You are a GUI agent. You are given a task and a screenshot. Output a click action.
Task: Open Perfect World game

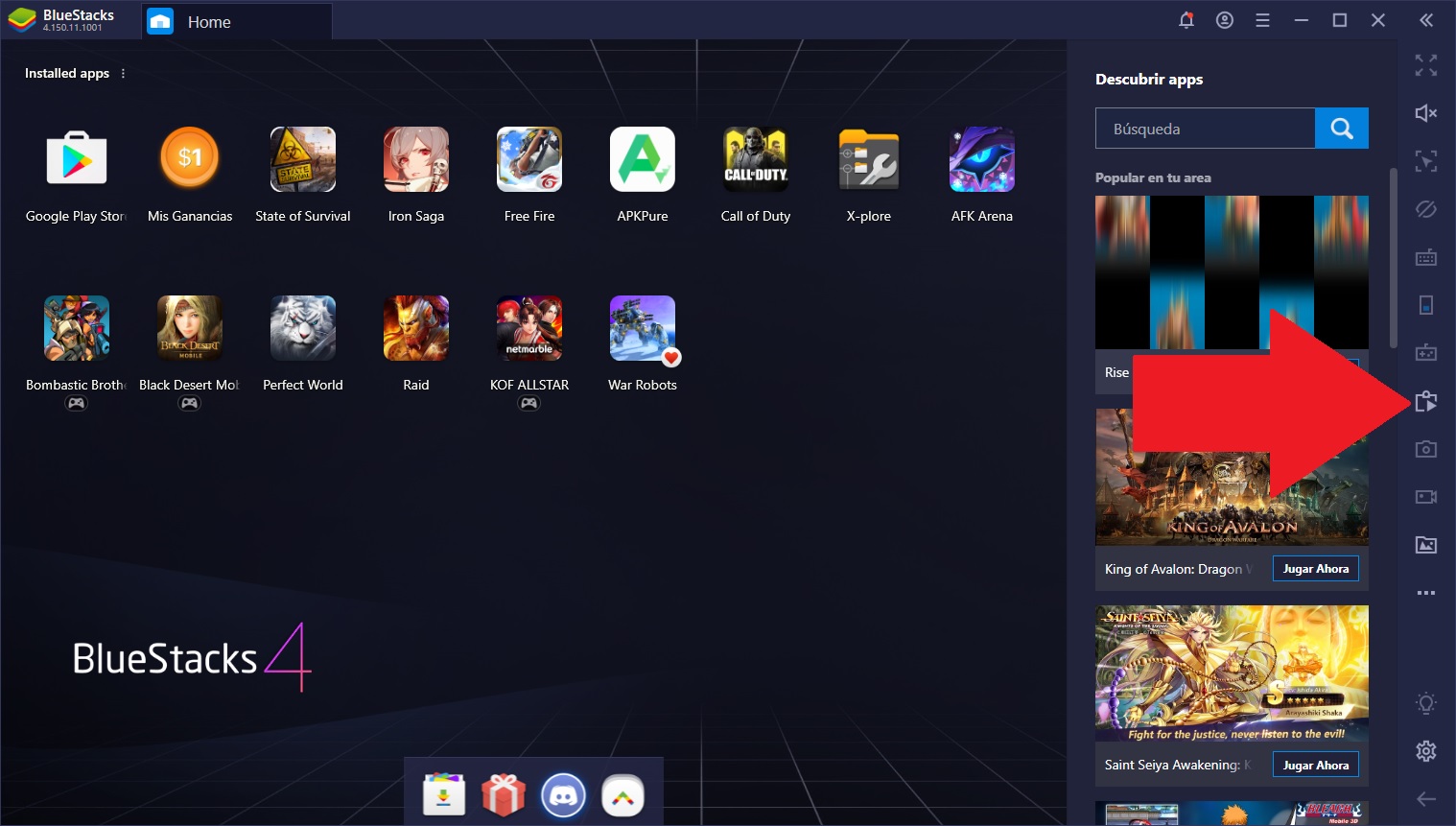[303, 328]
